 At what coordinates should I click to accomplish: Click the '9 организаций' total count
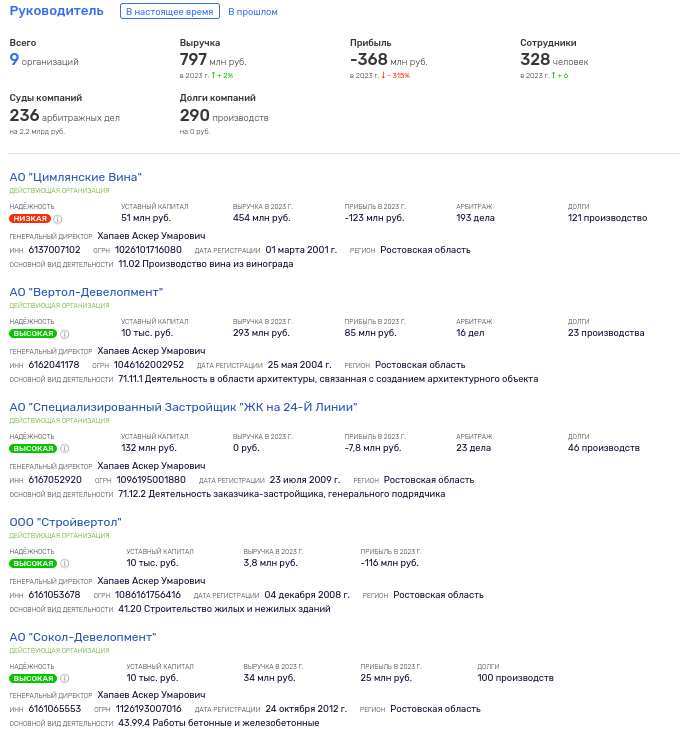coord(44,61)
